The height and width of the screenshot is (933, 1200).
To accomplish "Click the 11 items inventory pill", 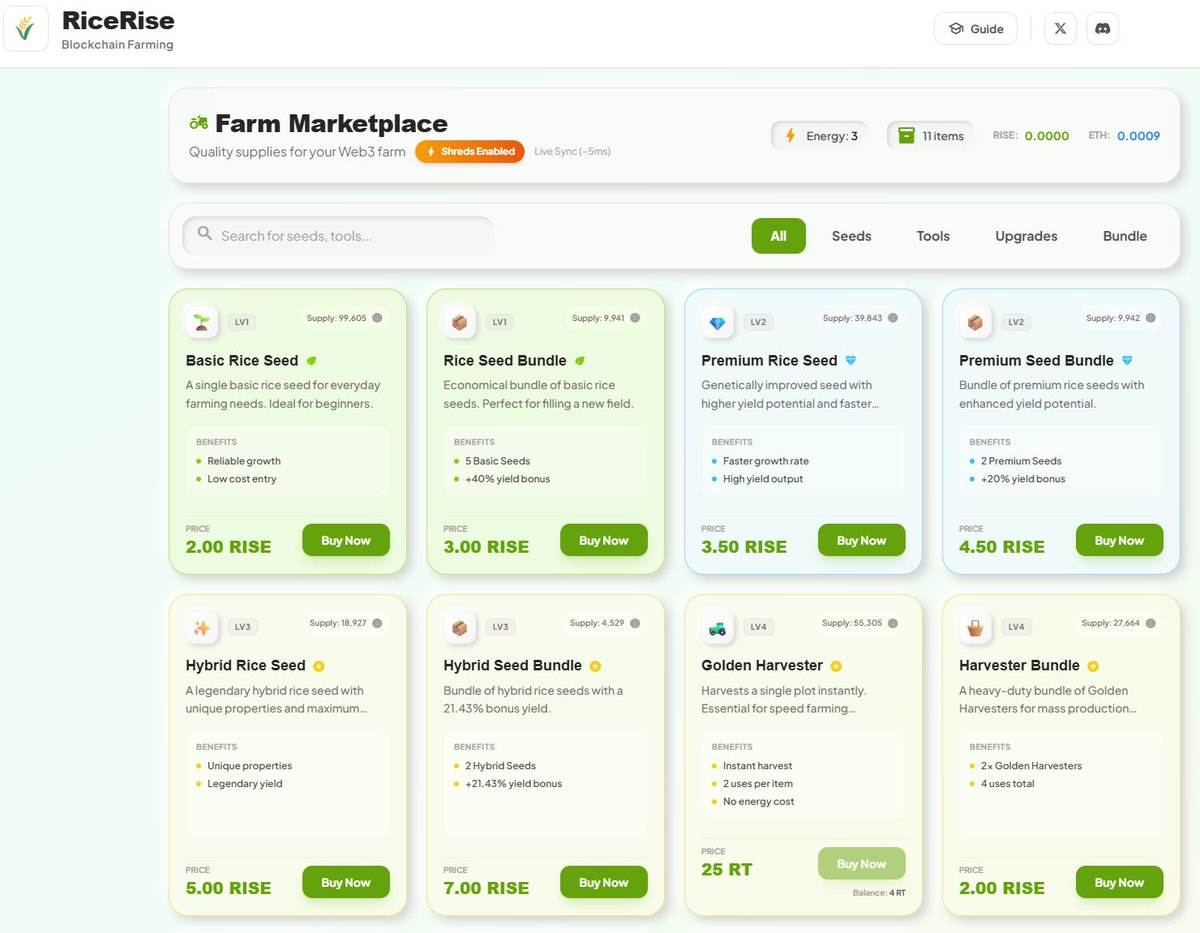I will coord(931,135).
